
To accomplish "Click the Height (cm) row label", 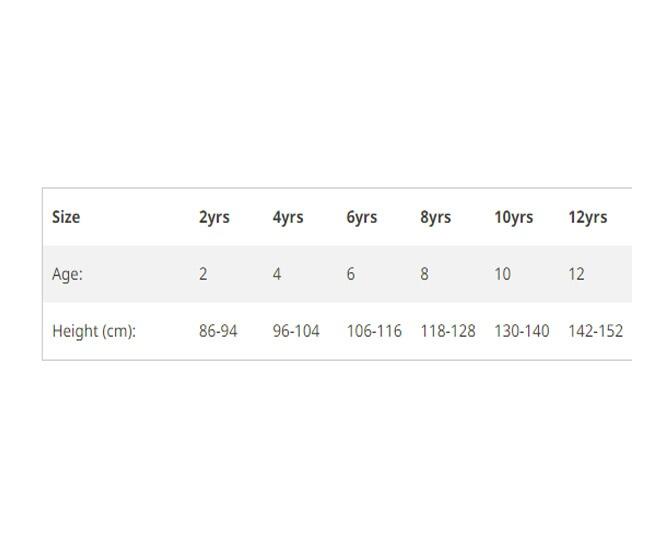I will click(94, 332).
